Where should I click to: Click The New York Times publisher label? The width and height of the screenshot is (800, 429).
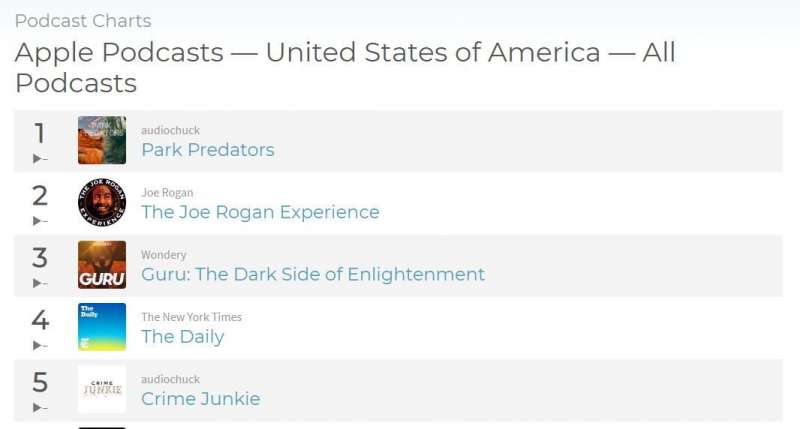(x=191, y=317)
